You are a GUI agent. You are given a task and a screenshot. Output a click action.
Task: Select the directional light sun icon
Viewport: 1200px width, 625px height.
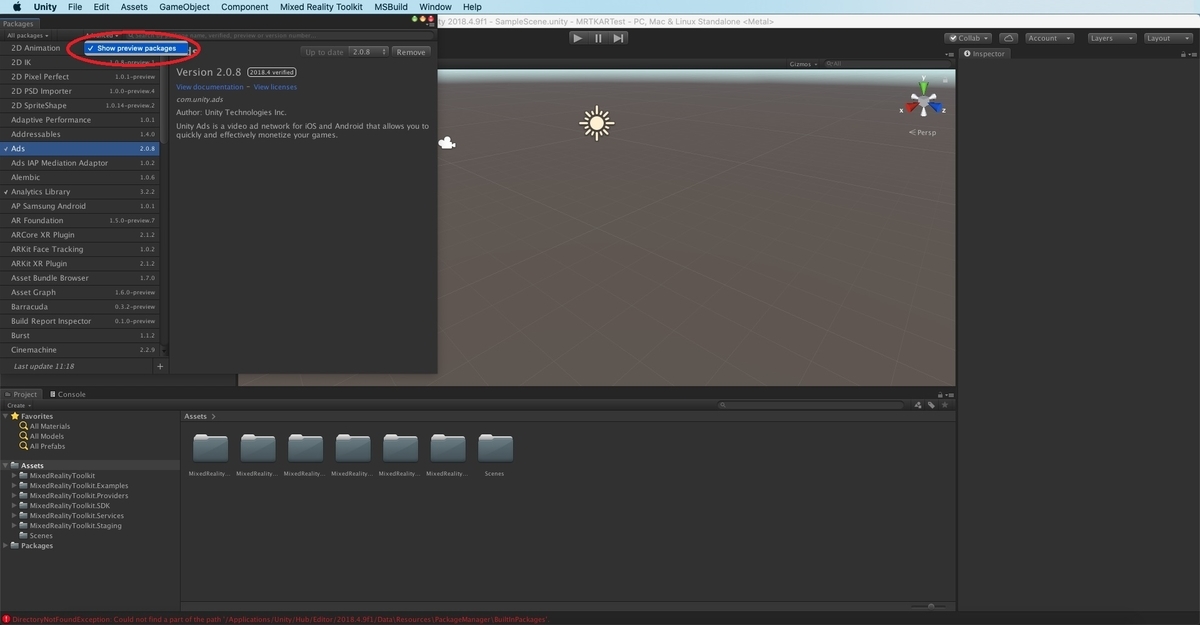(x=597, y=123)
